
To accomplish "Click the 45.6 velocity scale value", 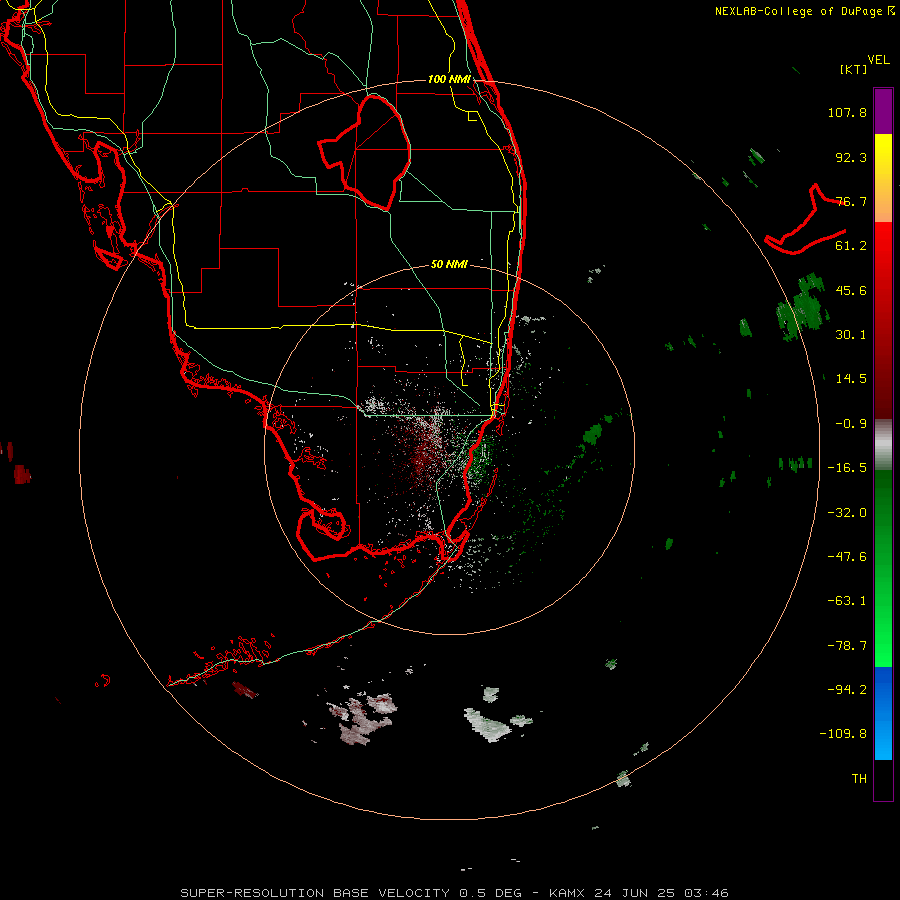I will click(x=851, y=290).
